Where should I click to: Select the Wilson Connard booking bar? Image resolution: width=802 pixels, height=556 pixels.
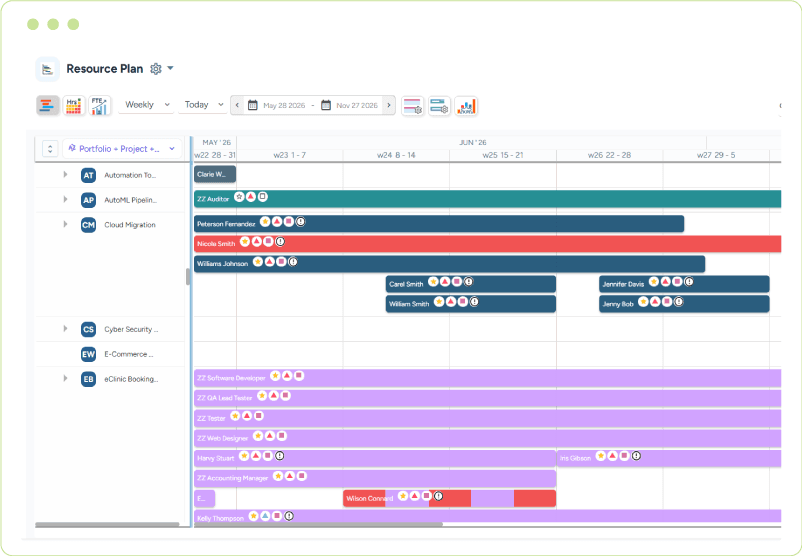click(x=450, y=498)
